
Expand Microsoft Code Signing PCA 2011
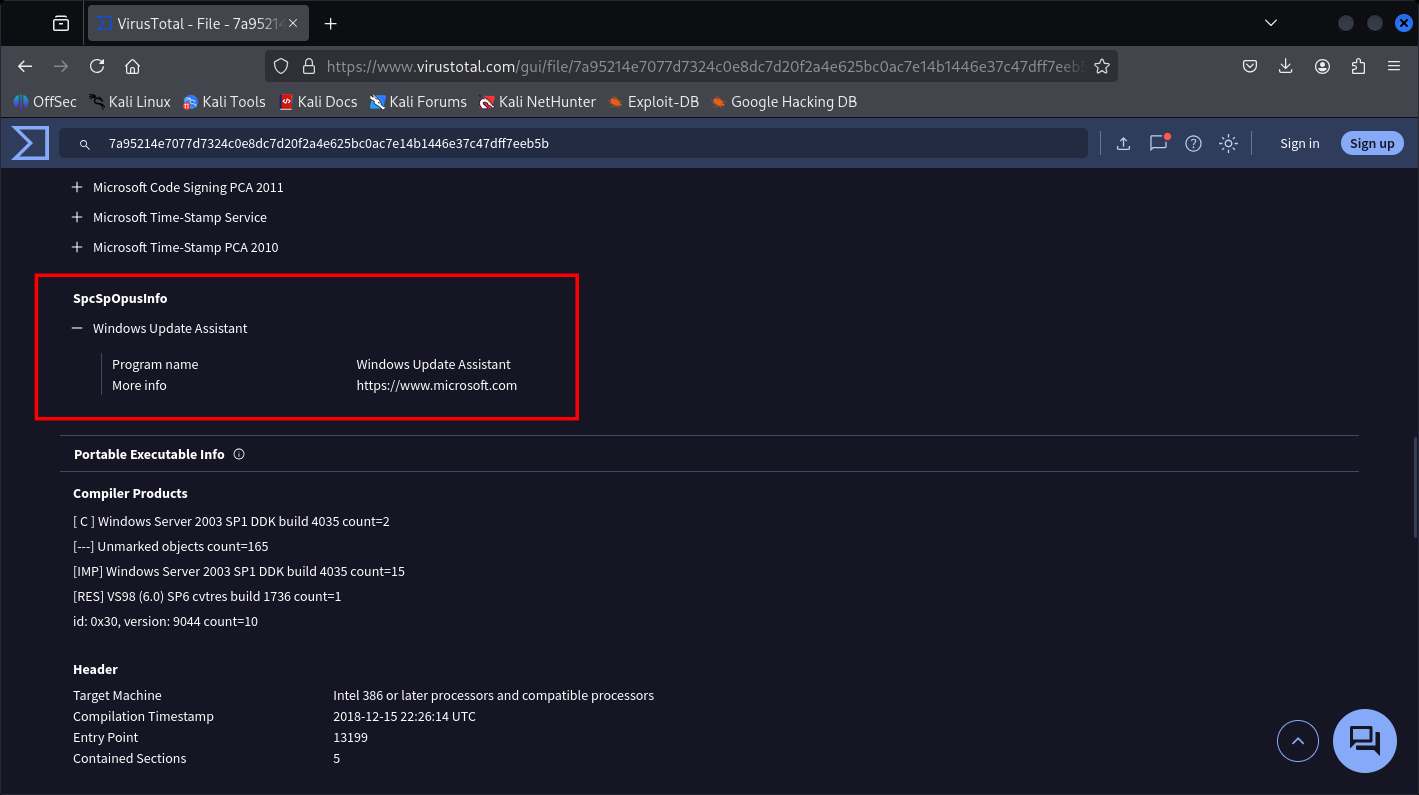(x=77, y=187)
